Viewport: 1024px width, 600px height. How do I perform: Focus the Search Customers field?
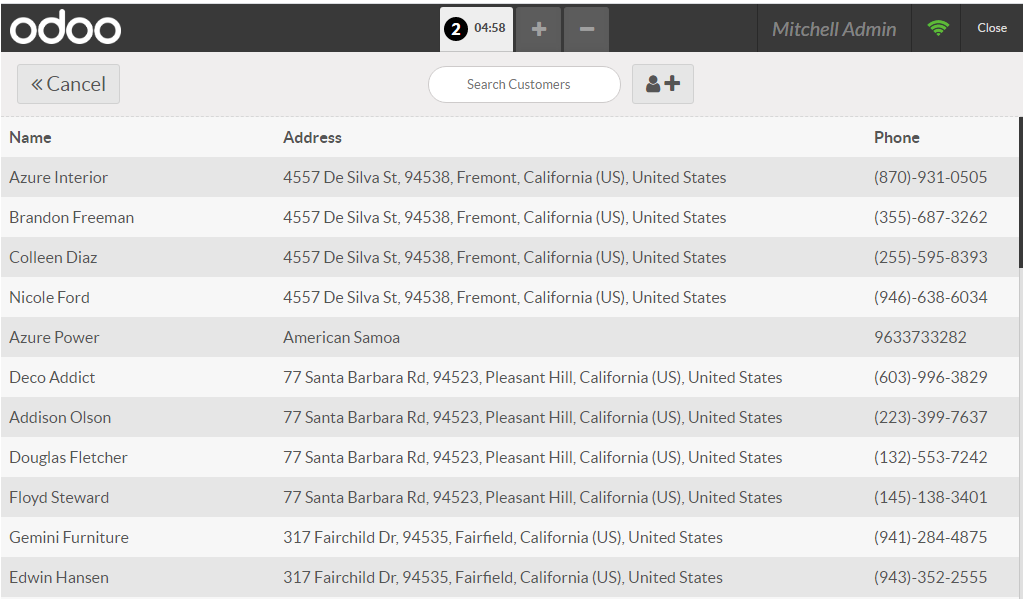(524, 84)
